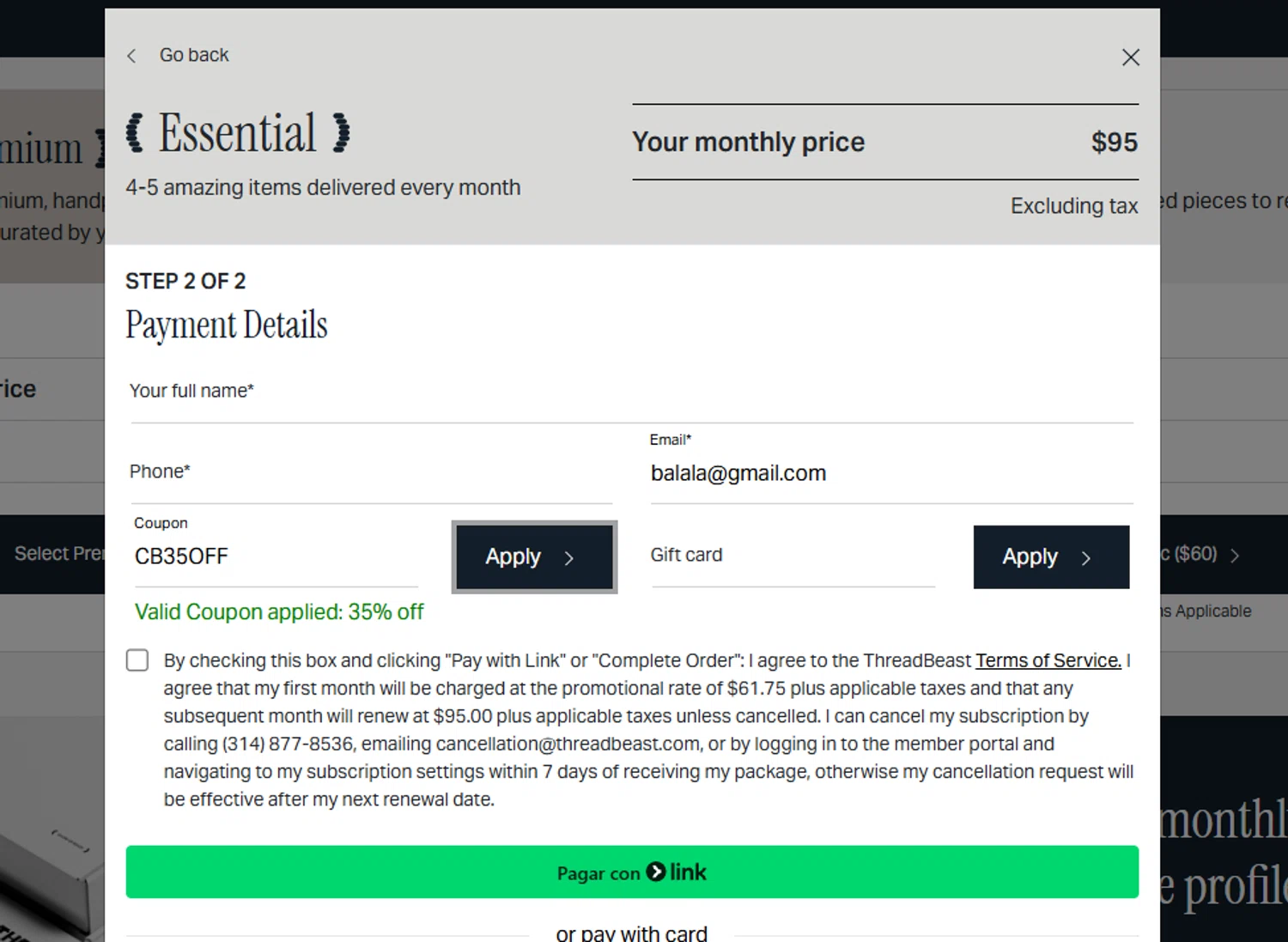Click the chevron beside ($60) in background
This screenshot has width=1288, height=942.
click(x=1235, y=556)
